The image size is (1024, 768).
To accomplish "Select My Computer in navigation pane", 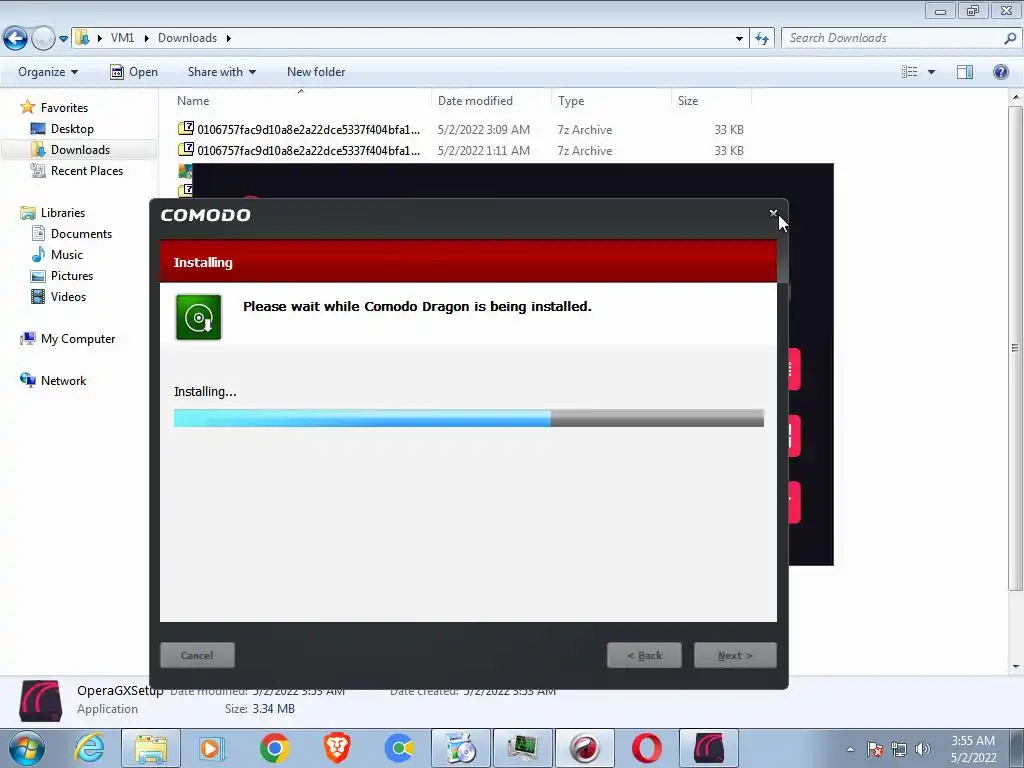I will click(x=78, y=338).
